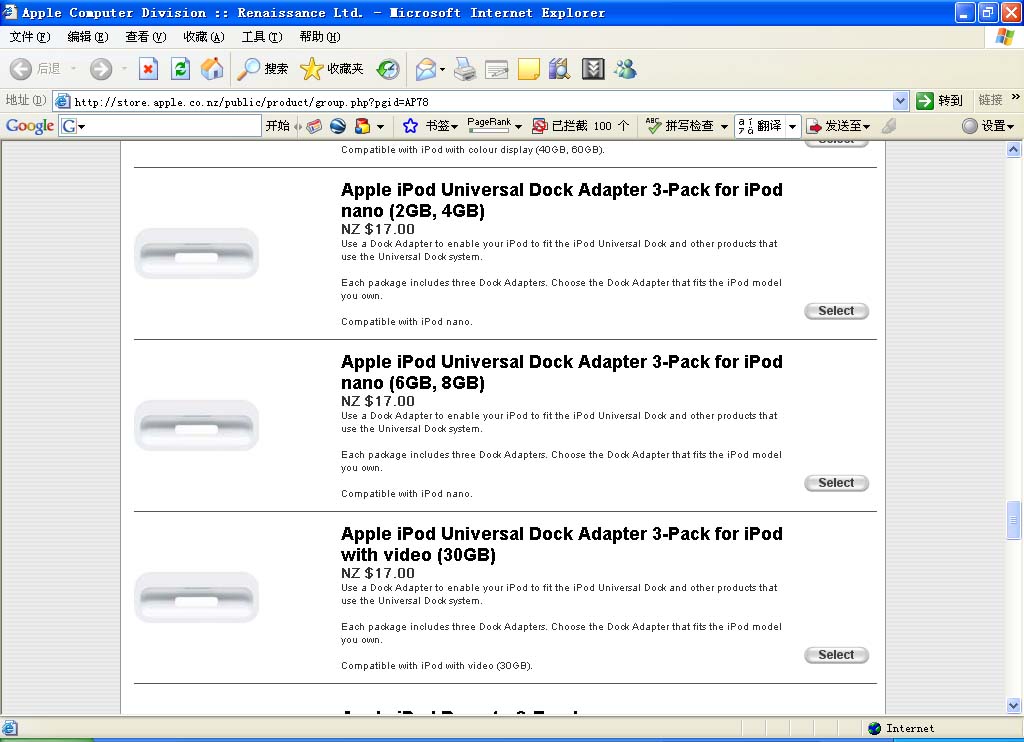Open the History clock icon
1024x742 pixels.
tap(388, 69)
